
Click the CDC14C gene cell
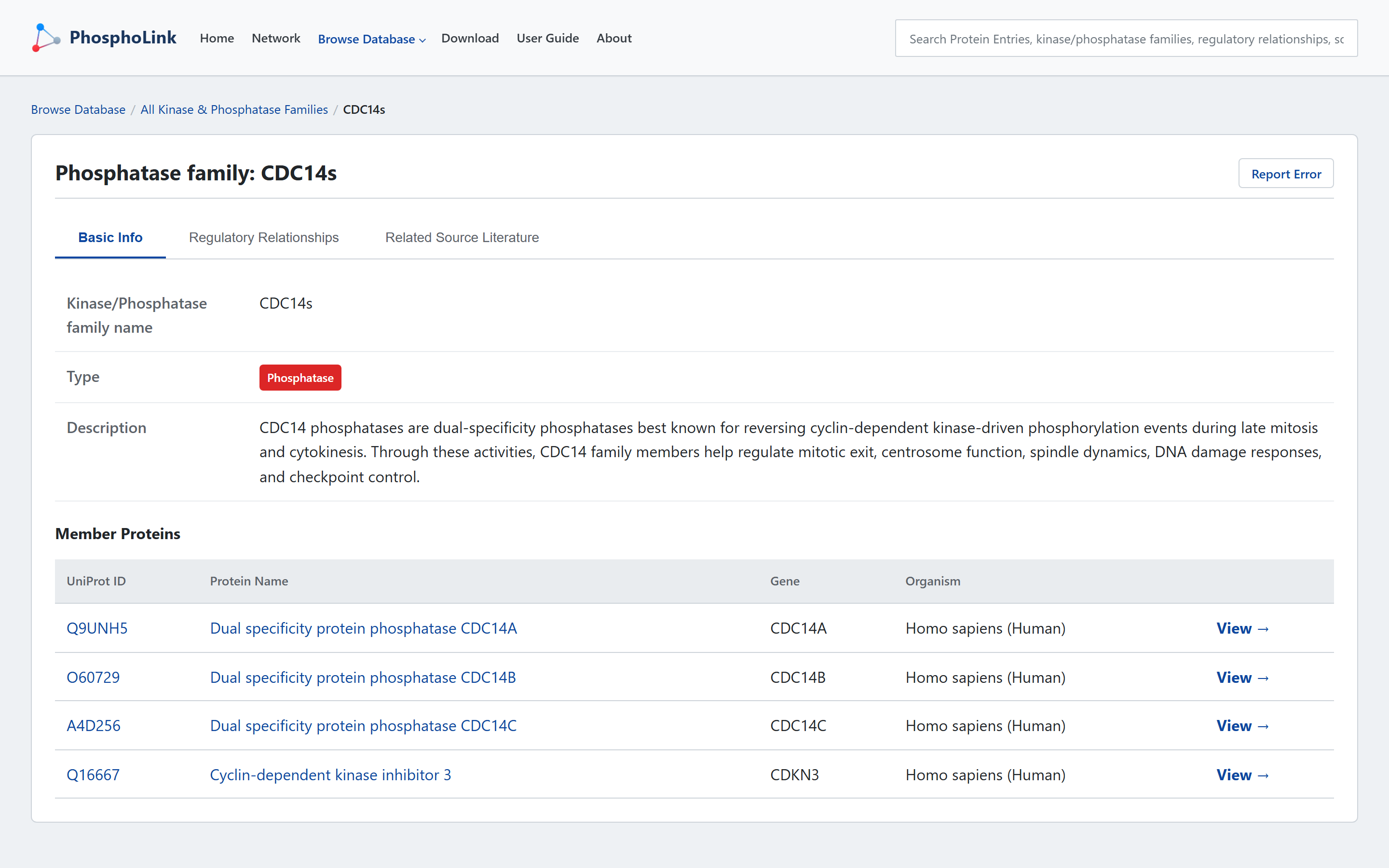tap(798, 726)
